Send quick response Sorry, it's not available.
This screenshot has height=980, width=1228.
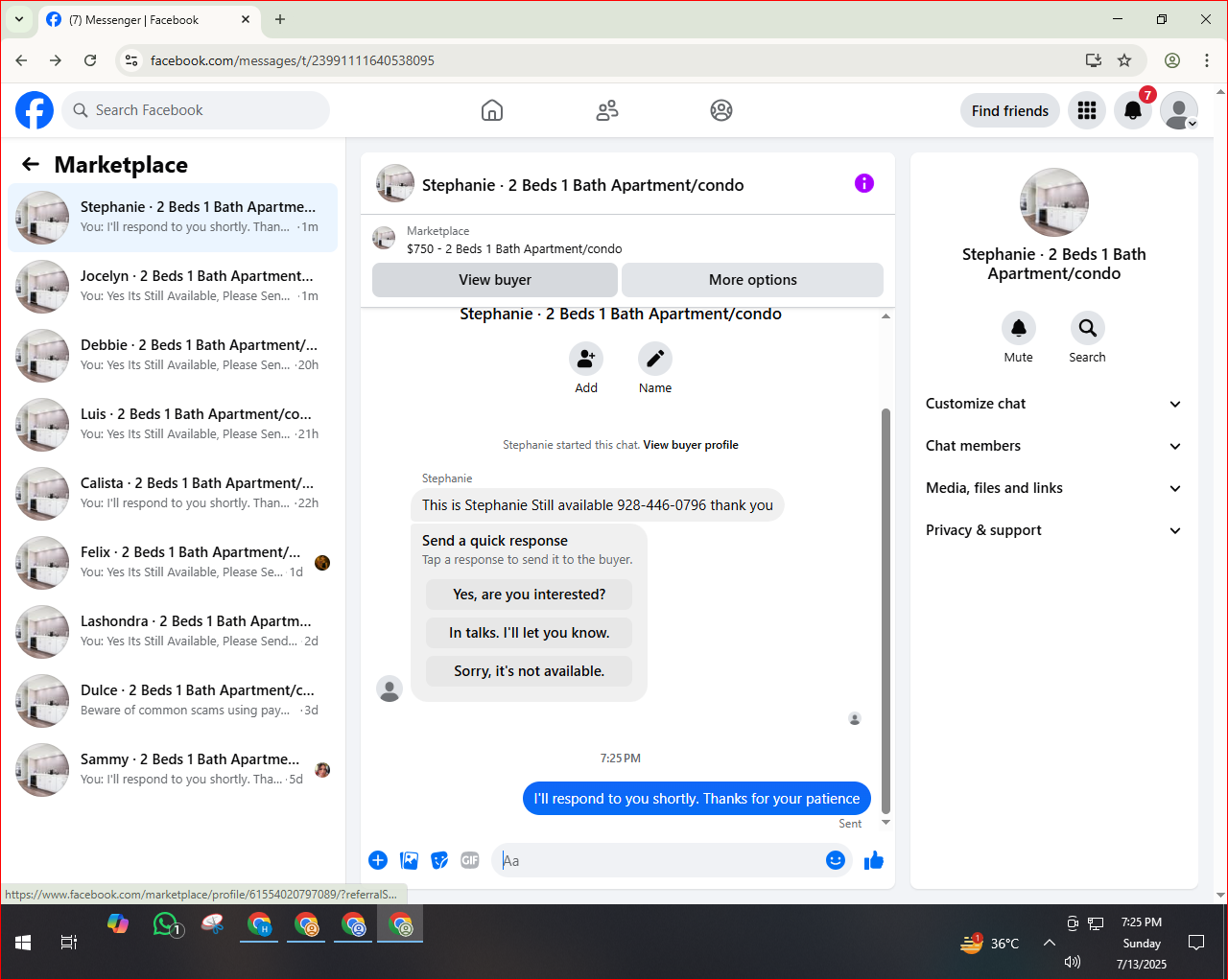click(529, 671)
